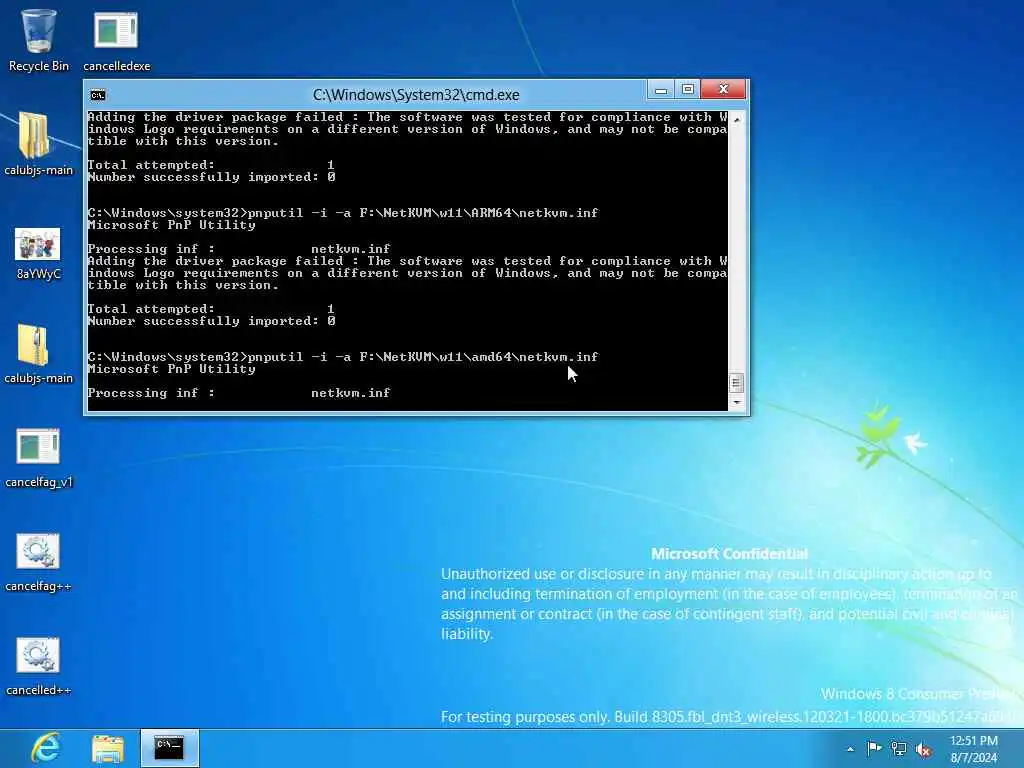Select the 8aYWyC image icon

(x=38, y=253)
